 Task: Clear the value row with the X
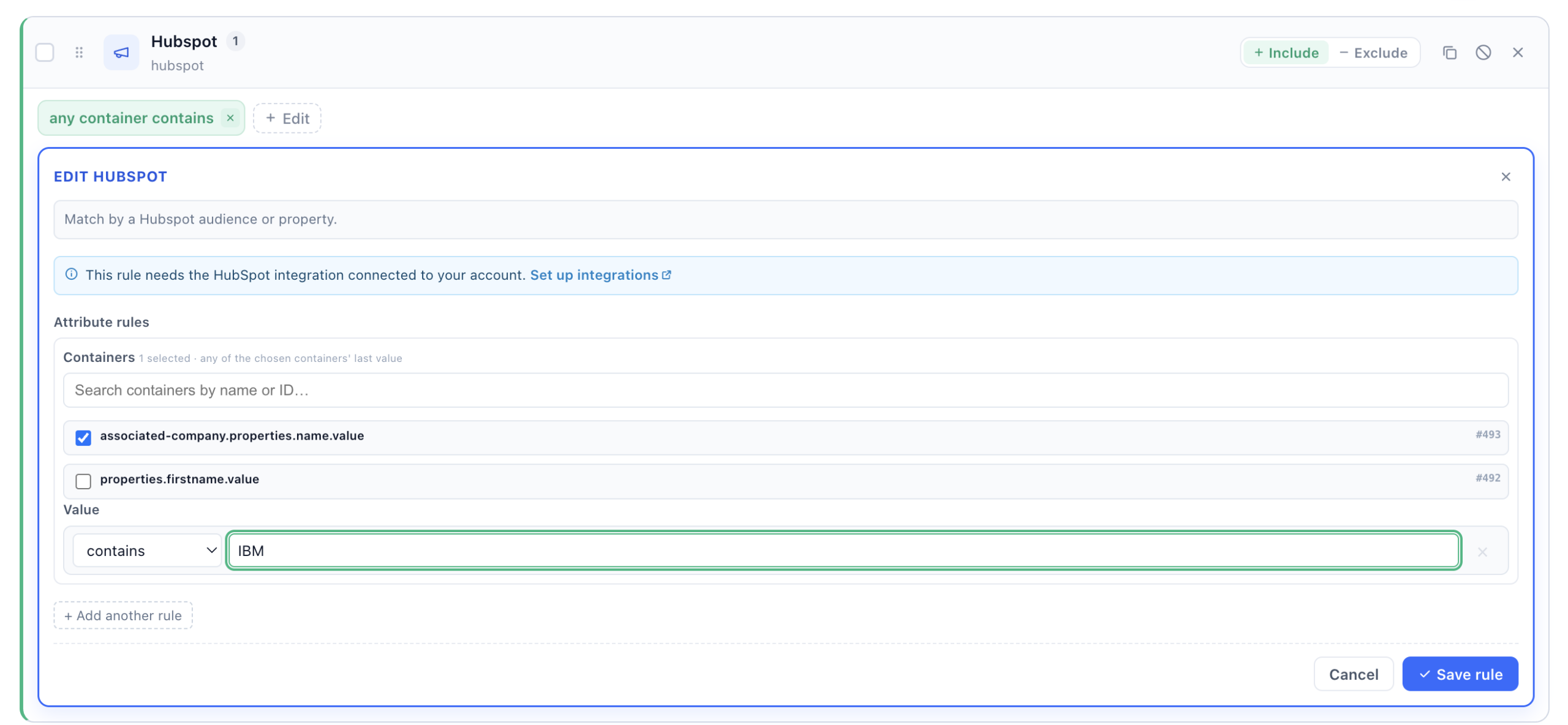1482,552
